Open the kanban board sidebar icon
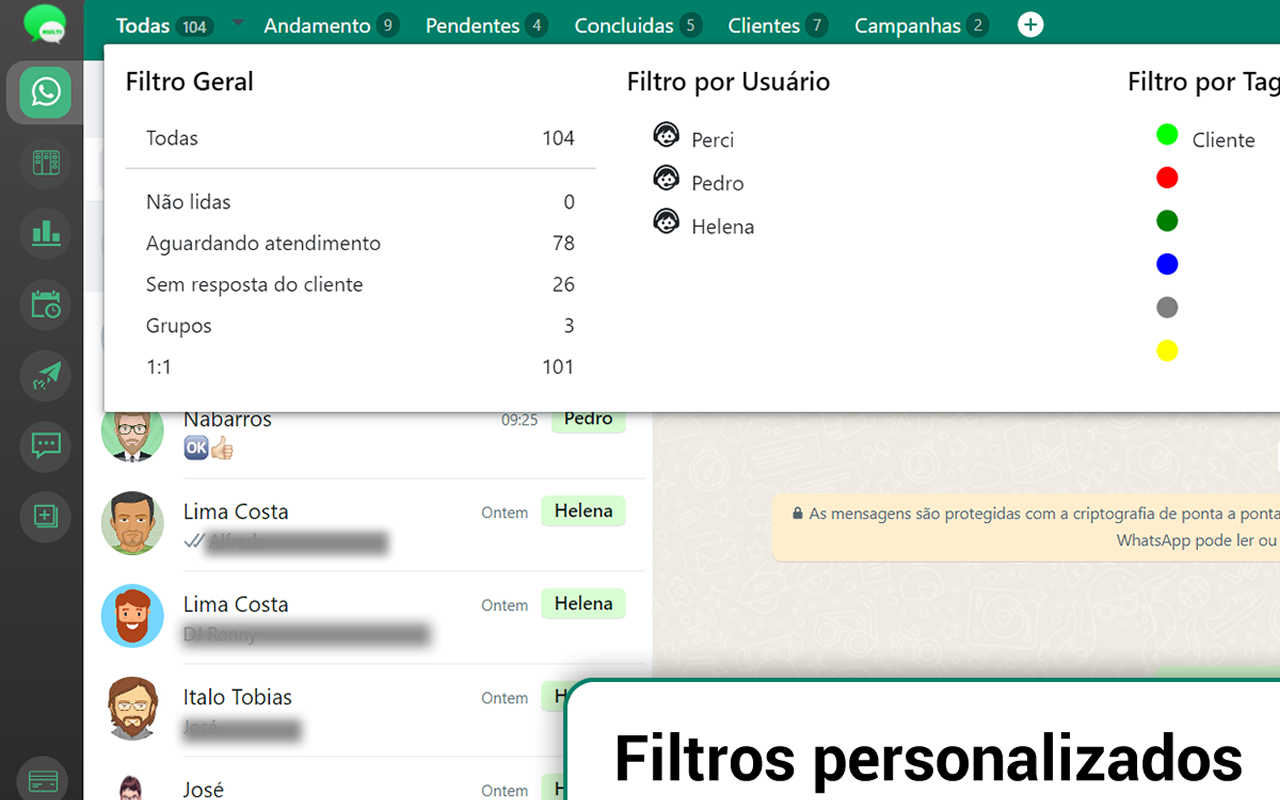The height and width of the screenshot is (800, 1280). pyautogui.click(x=46, y=162)
